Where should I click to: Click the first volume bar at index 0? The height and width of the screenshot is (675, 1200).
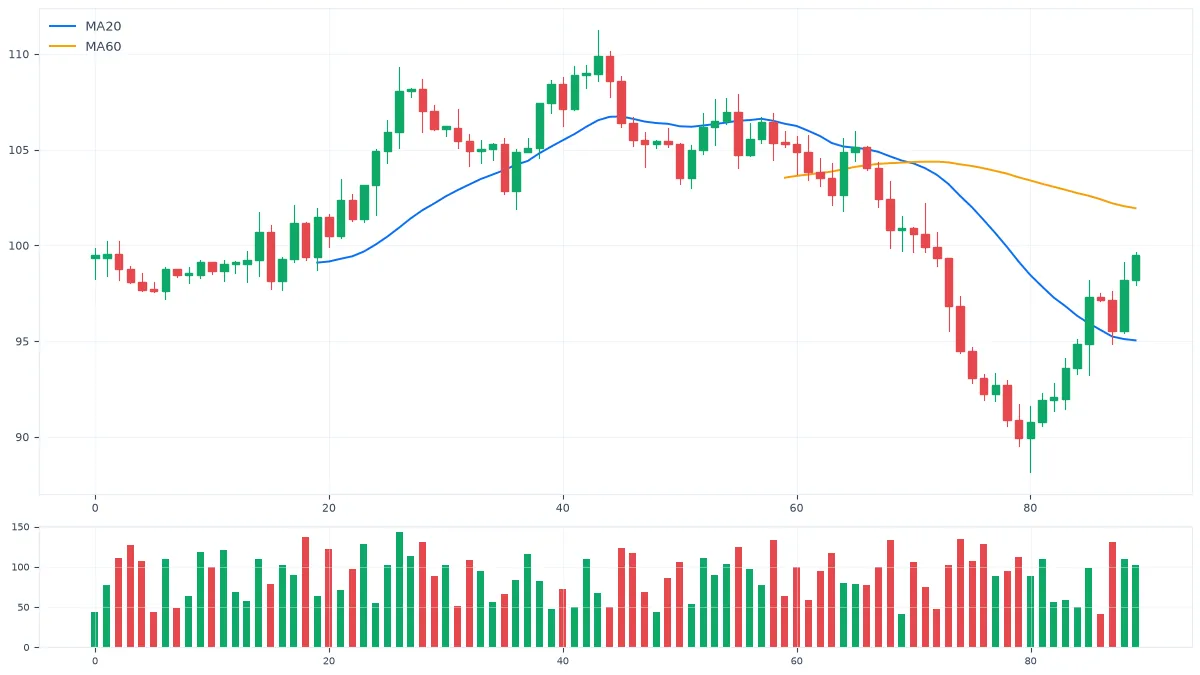(95, 630)
